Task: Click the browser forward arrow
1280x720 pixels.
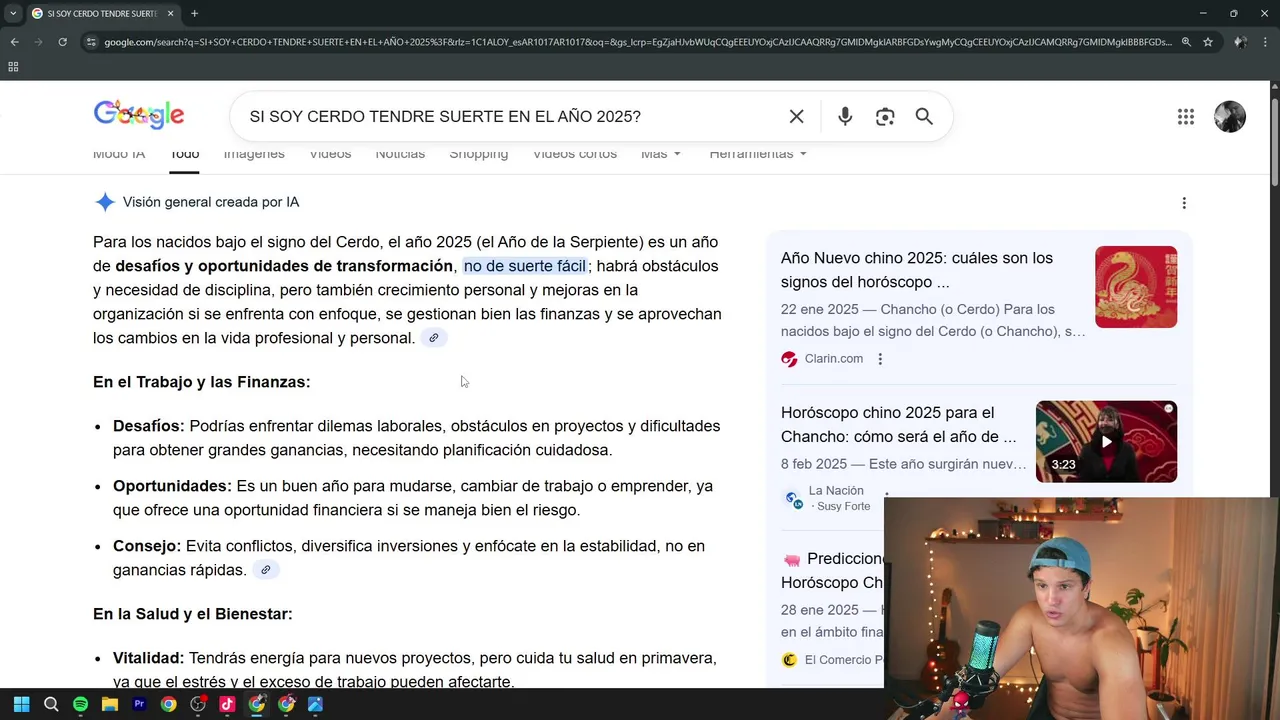Action: click(38, 42)
